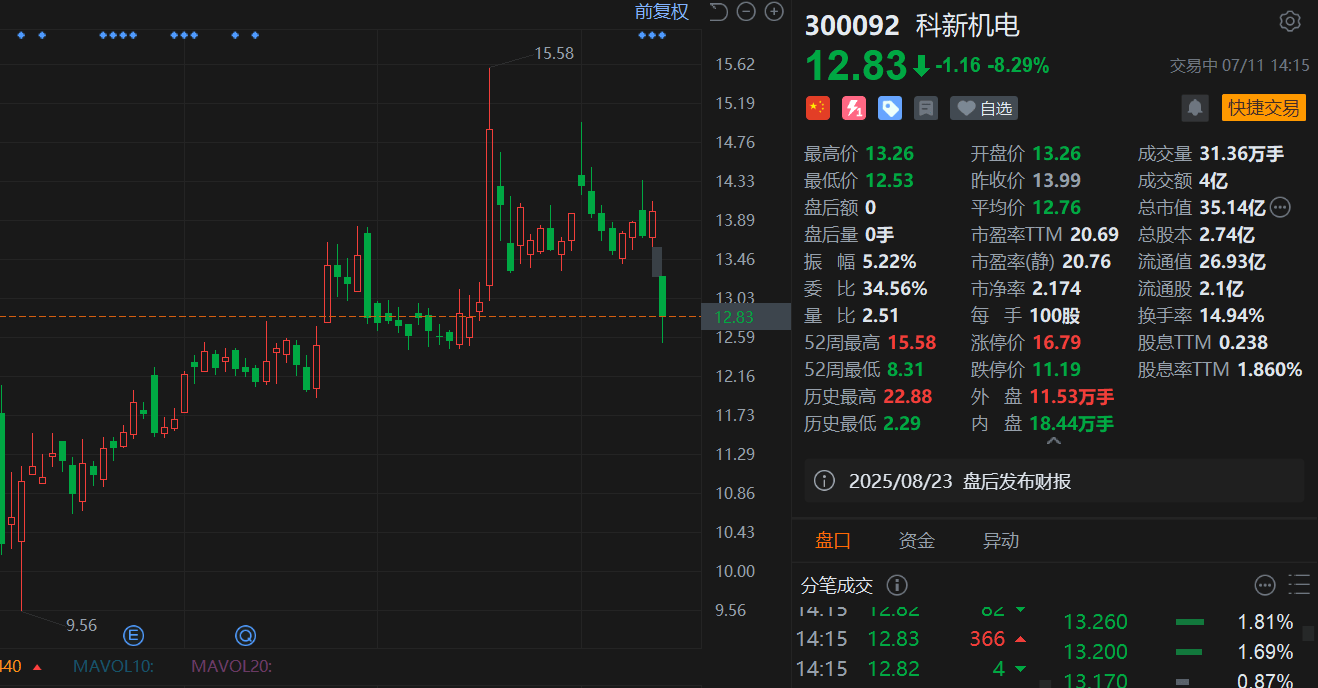Toggle 自选 to add stock to watchlist

pos(983,108)
